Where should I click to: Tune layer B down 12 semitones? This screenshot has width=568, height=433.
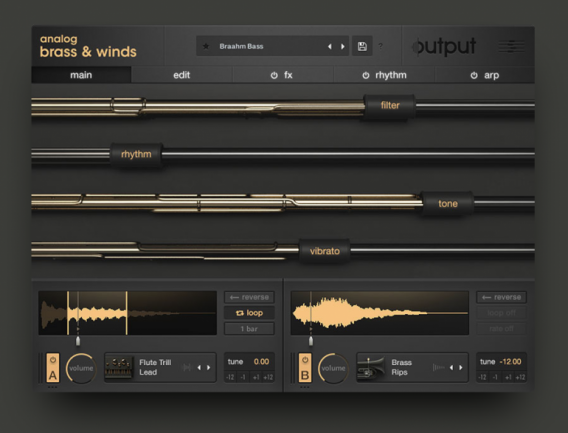coord(483,377)
